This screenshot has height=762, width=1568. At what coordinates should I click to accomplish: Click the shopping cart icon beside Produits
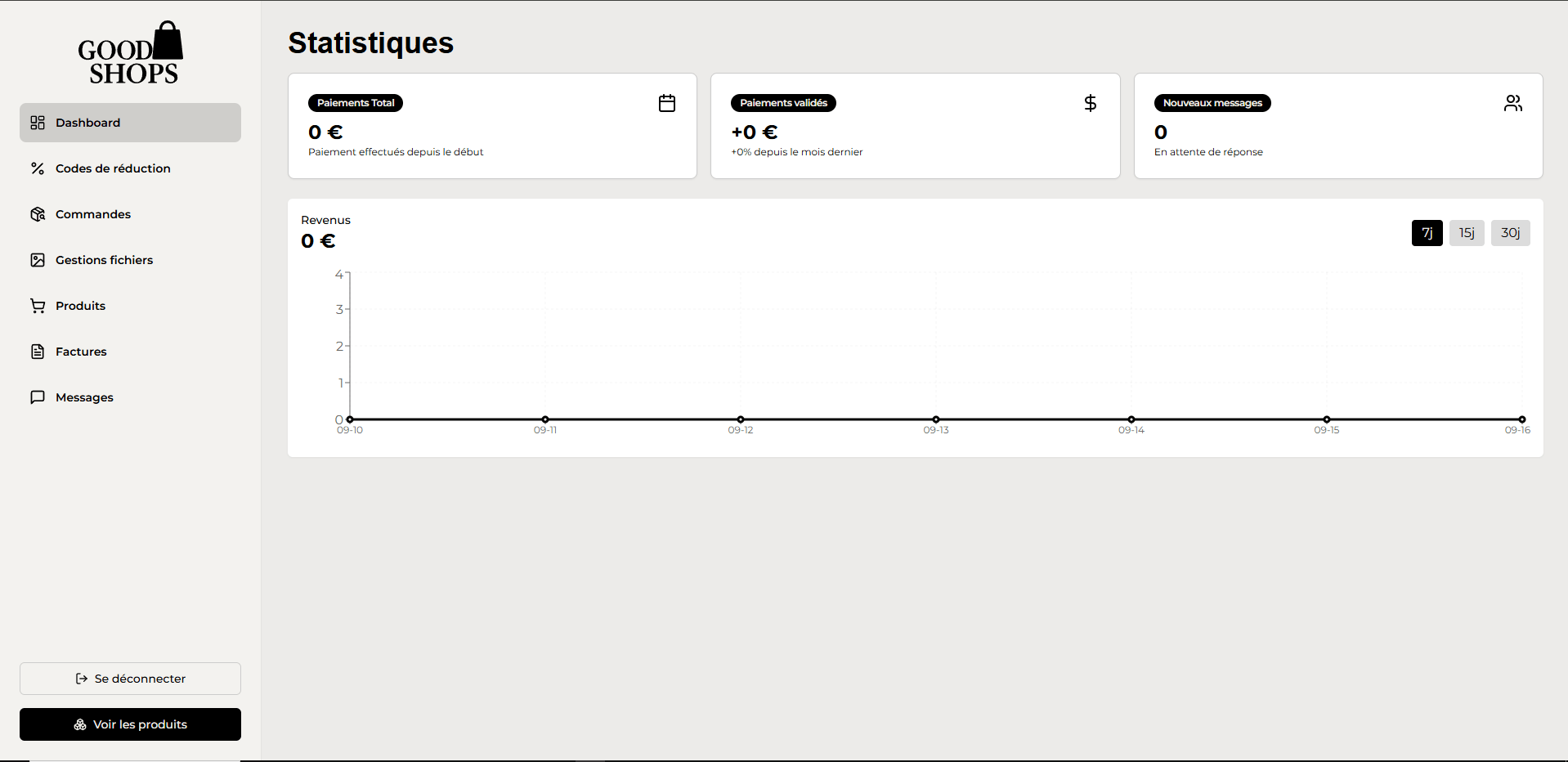tap(38, 306)
